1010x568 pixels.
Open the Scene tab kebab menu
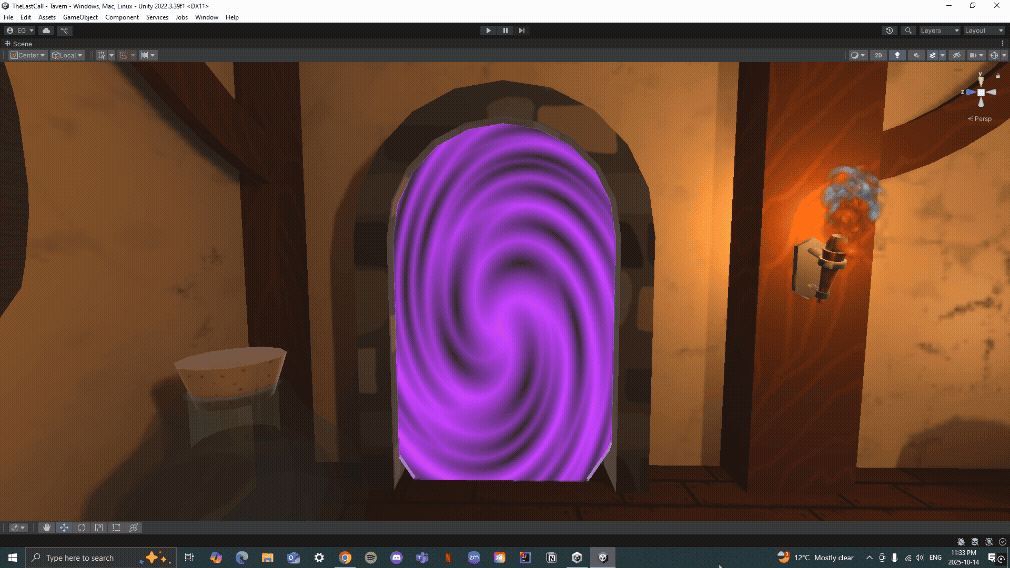1002,44
